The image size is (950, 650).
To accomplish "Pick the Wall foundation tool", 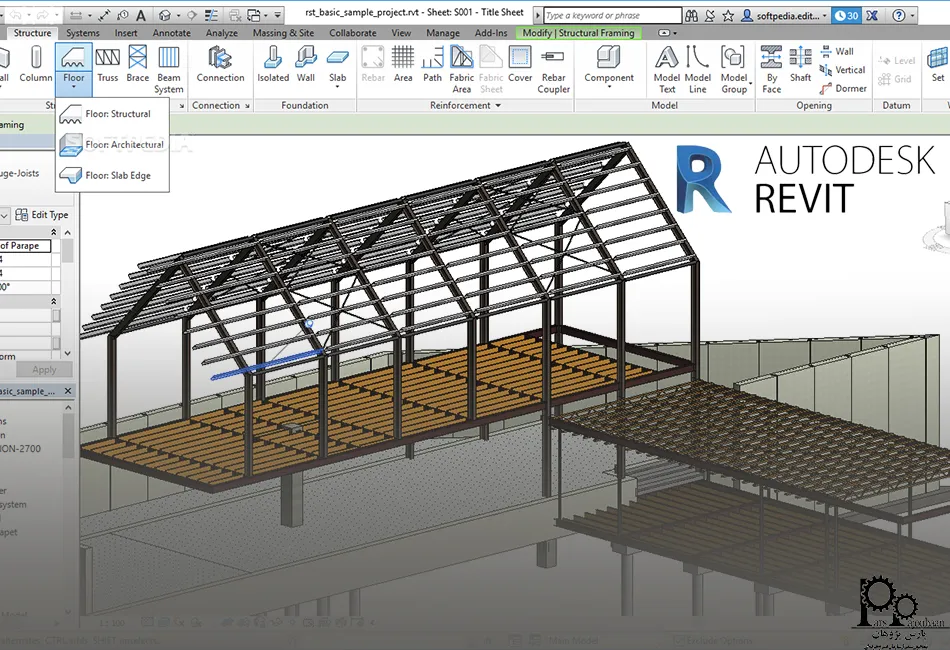I will point(306,65).
